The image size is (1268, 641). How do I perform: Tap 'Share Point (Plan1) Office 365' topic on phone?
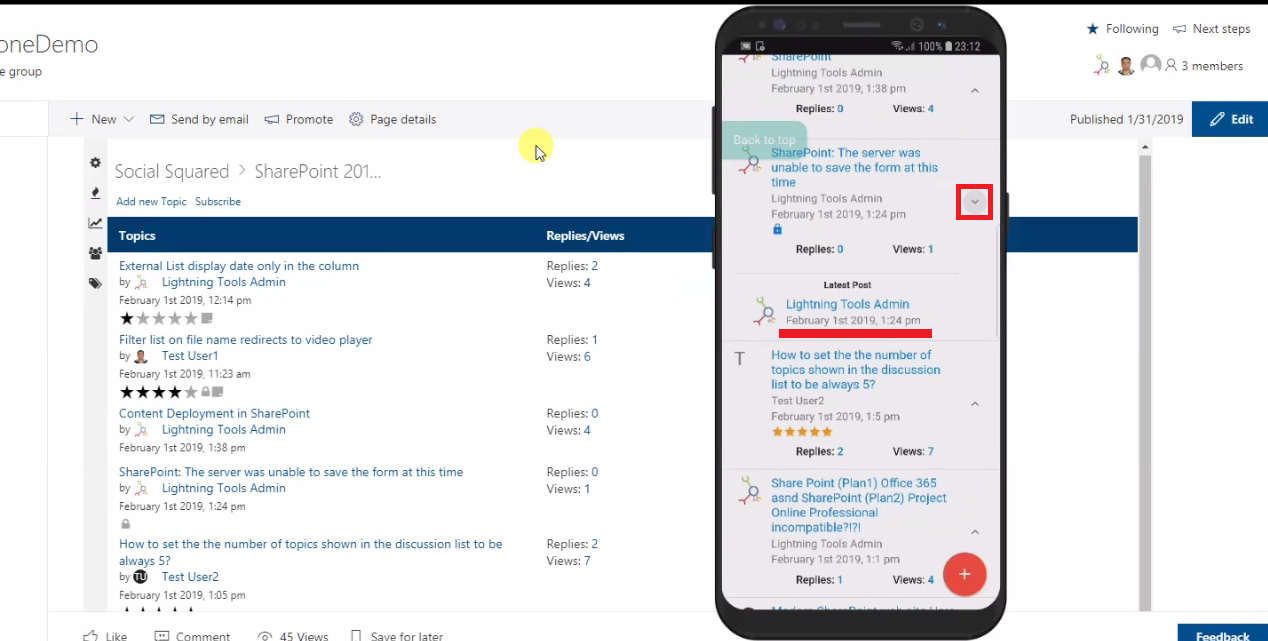click(859, 505)
